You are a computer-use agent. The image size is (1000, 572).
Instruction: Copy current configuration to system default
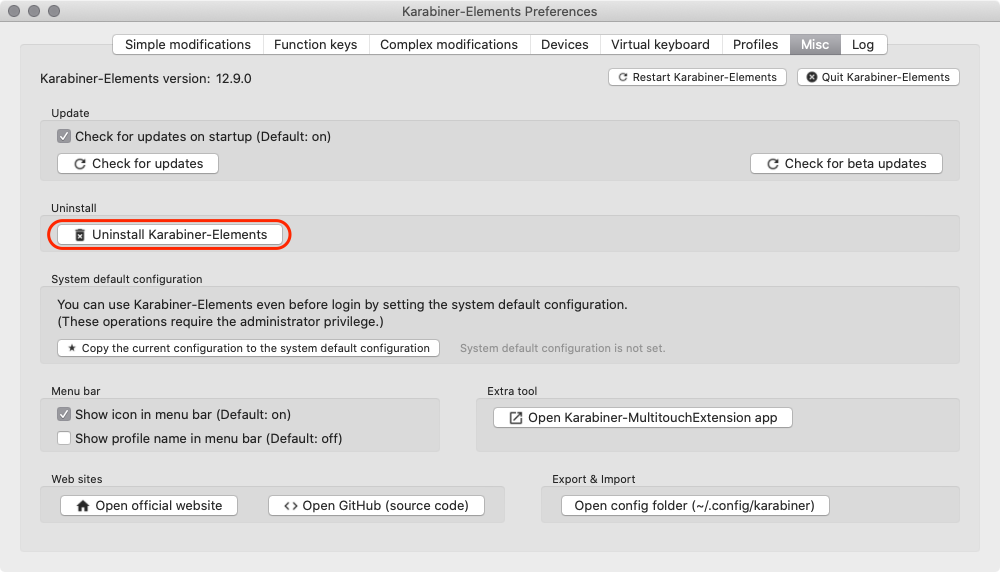click(x=248, y=348)
